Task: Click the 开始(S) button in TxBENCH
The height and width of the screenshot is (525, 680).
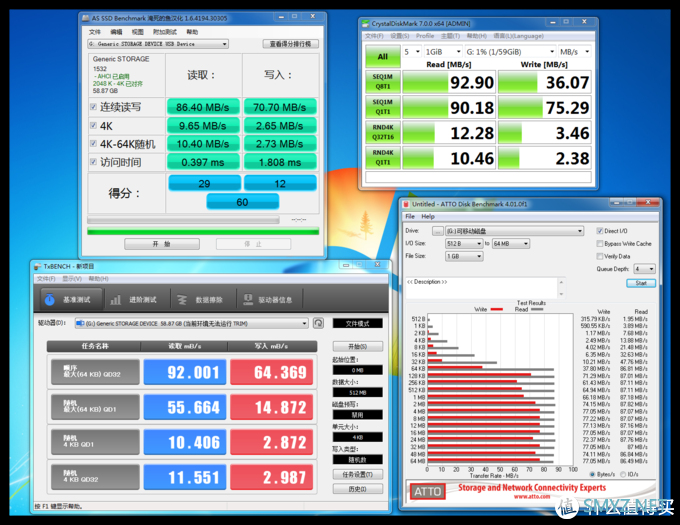Action: [358, 346]
